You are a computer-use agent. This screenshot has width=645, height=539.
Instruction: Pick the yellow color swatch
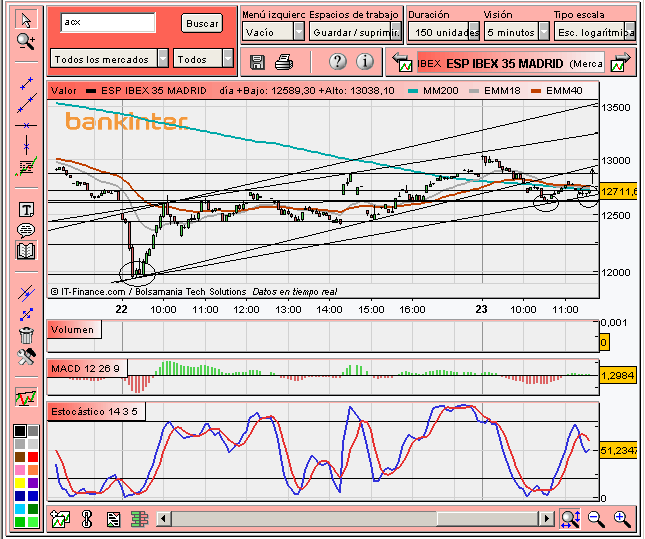[x=20, y=483]
